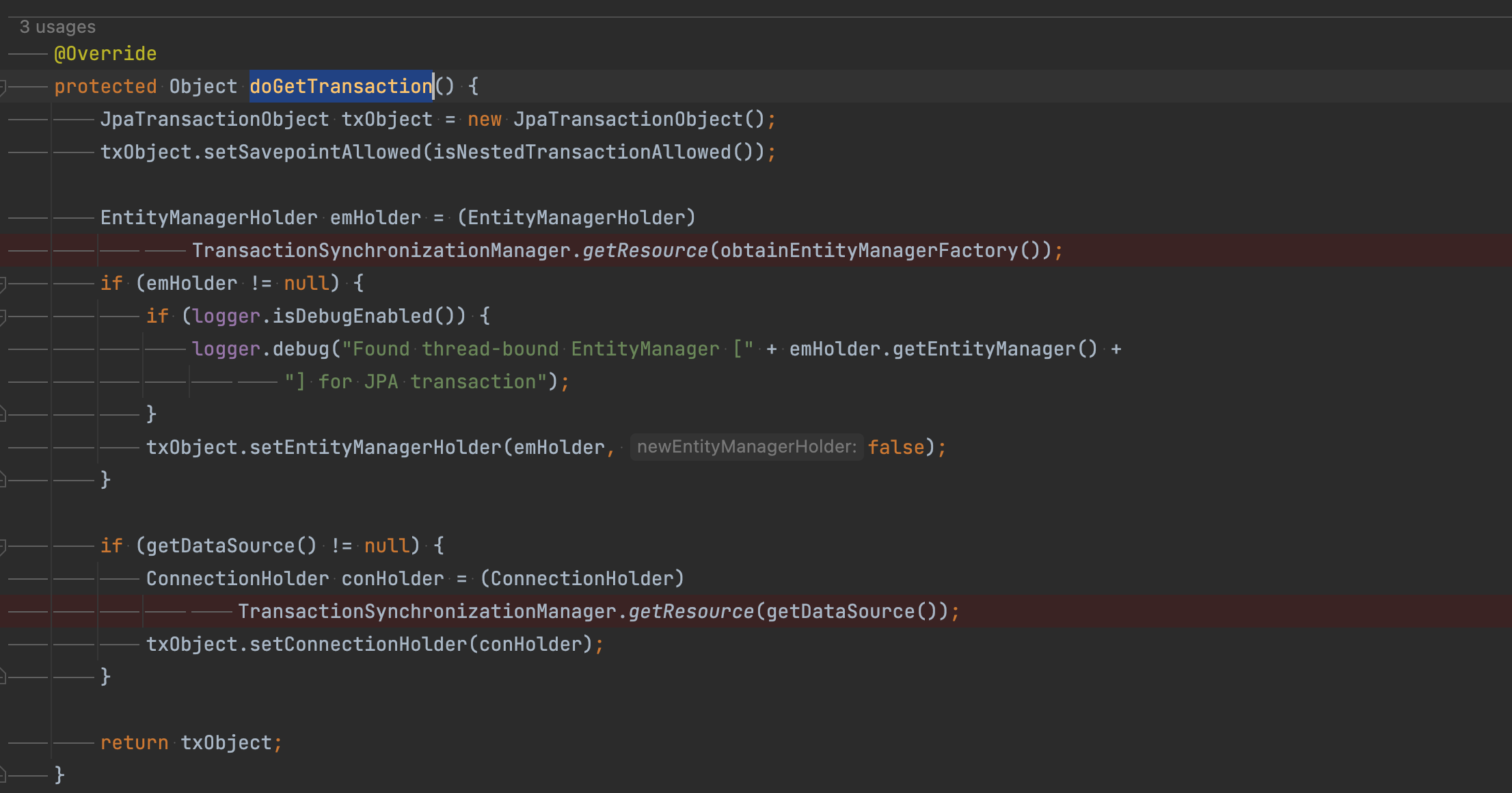This screenshot has width=1512, height=793.
Task: Collapse the 'if (logger.isDebugEnabled())' block
Action: (3, 317)
